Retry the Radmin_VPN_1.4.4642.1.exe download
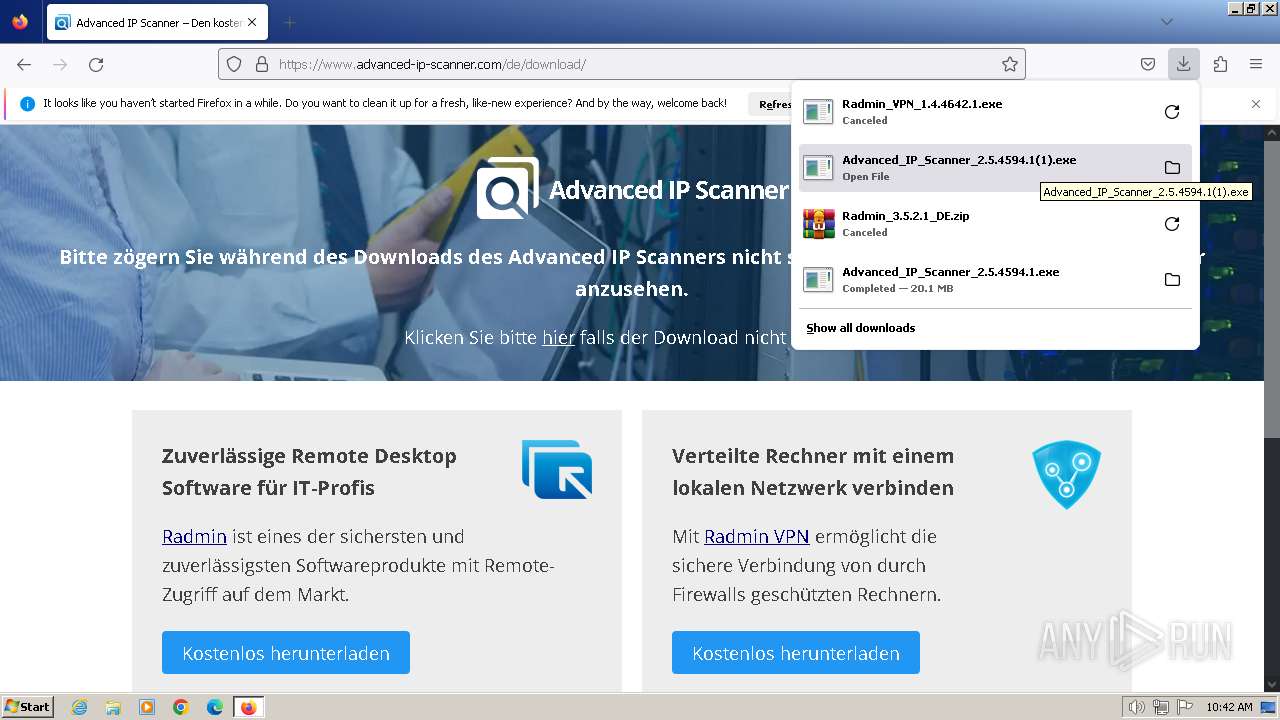This screenshot has height=720, width=1280. (1172, 112)
